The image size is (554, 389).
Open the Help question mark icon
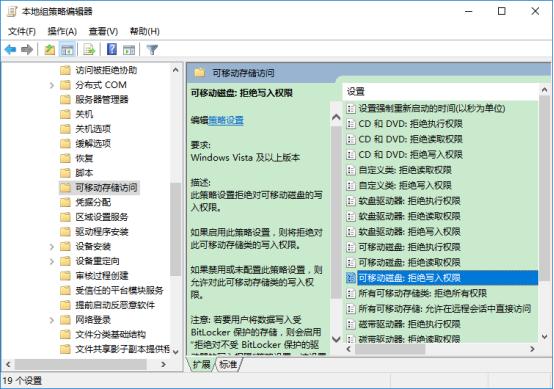112,49
